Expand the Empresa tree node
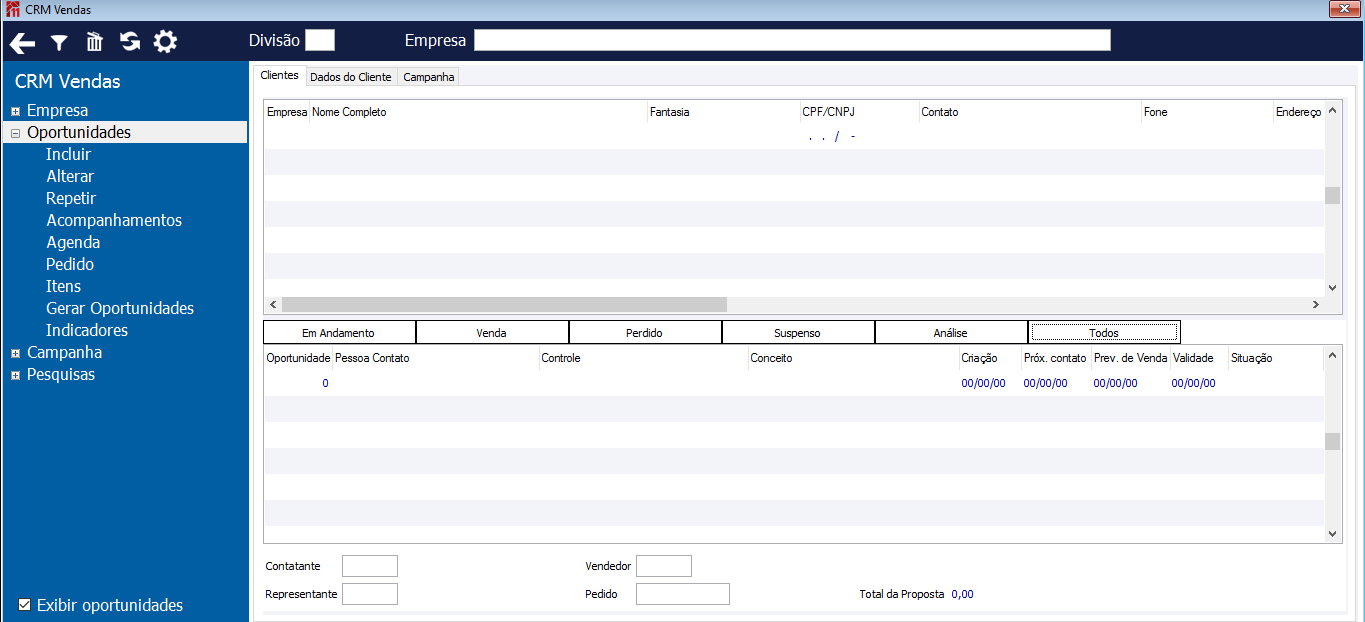 (16, 111)
